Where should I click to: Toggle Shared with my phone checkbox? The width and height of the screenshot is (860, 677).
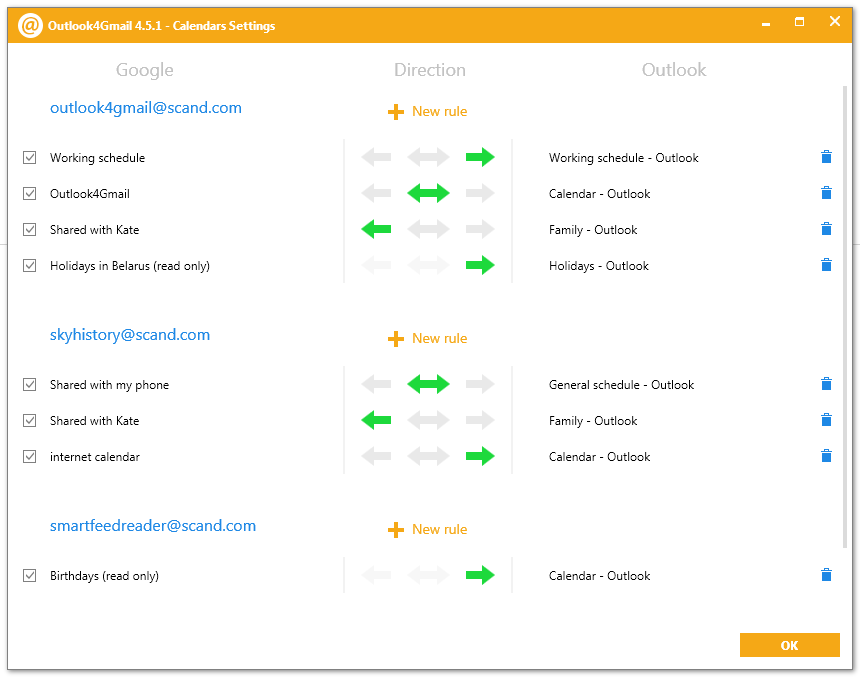pyautogui.click(x=30, y=385)
